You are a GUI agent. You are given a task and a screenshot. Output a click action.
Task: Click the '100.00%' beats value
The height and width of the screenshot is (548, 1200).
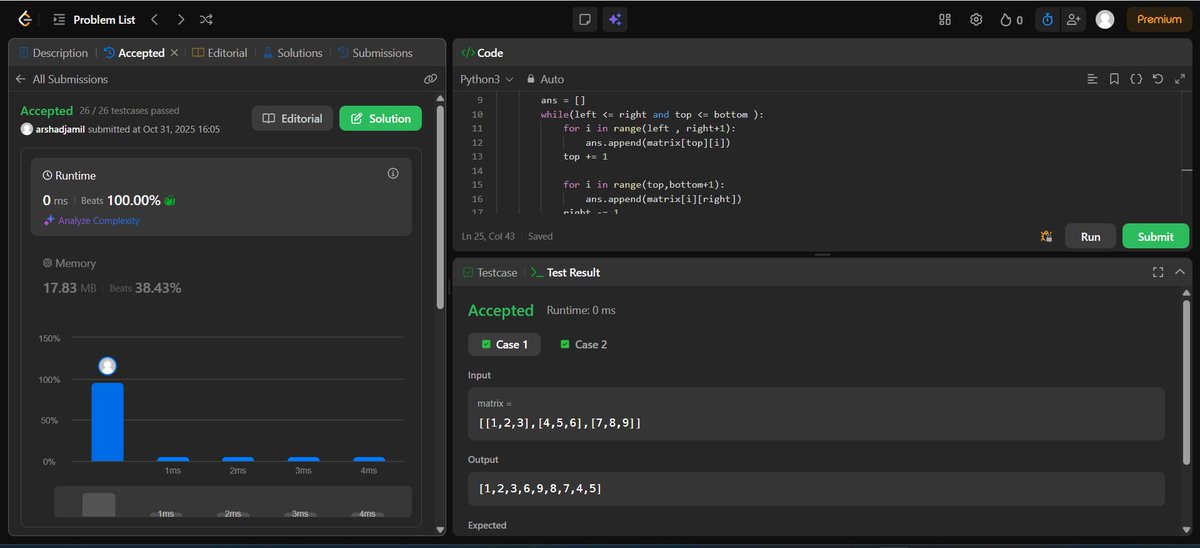pyautogui.click(x=134, y=200)
